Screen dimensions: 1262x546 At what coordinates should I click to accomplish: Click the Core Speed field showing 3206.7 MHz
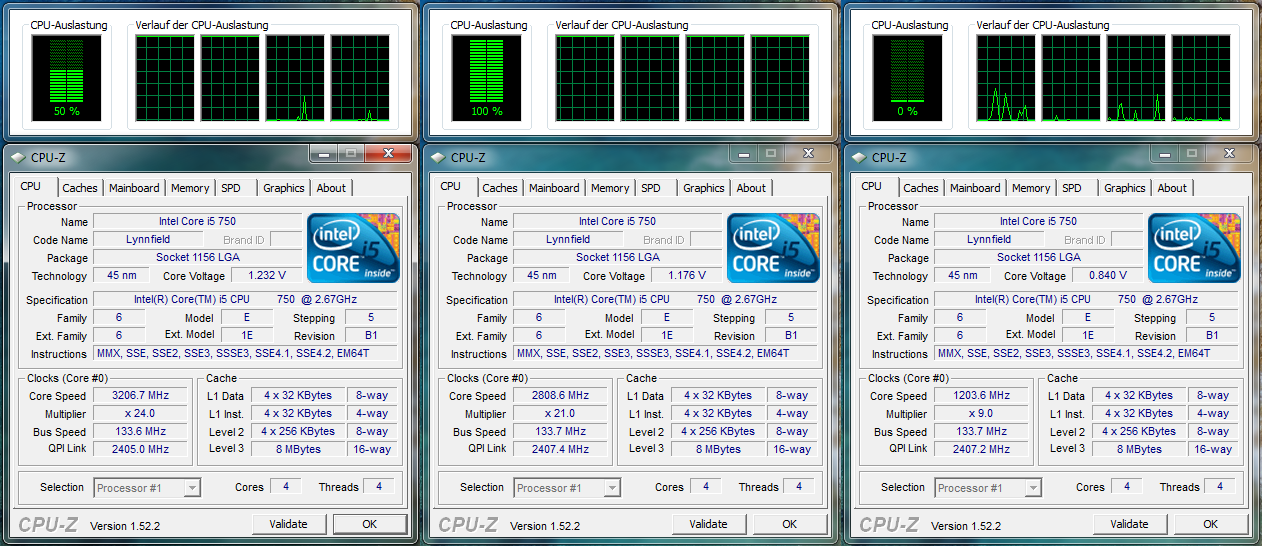coord(141,396)
